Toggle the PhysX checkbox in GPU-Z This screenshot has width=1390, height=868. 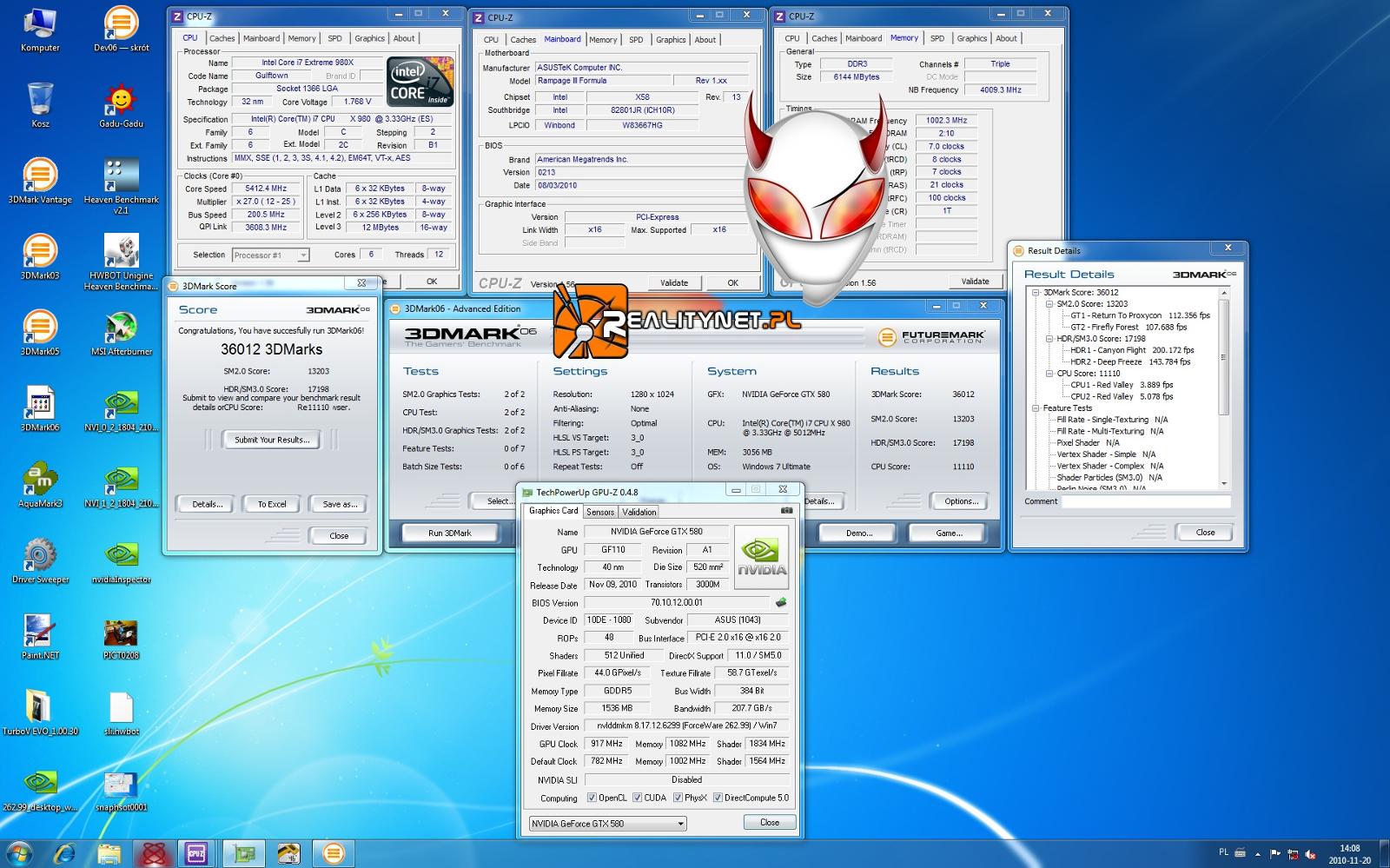(x=677, y=798)
